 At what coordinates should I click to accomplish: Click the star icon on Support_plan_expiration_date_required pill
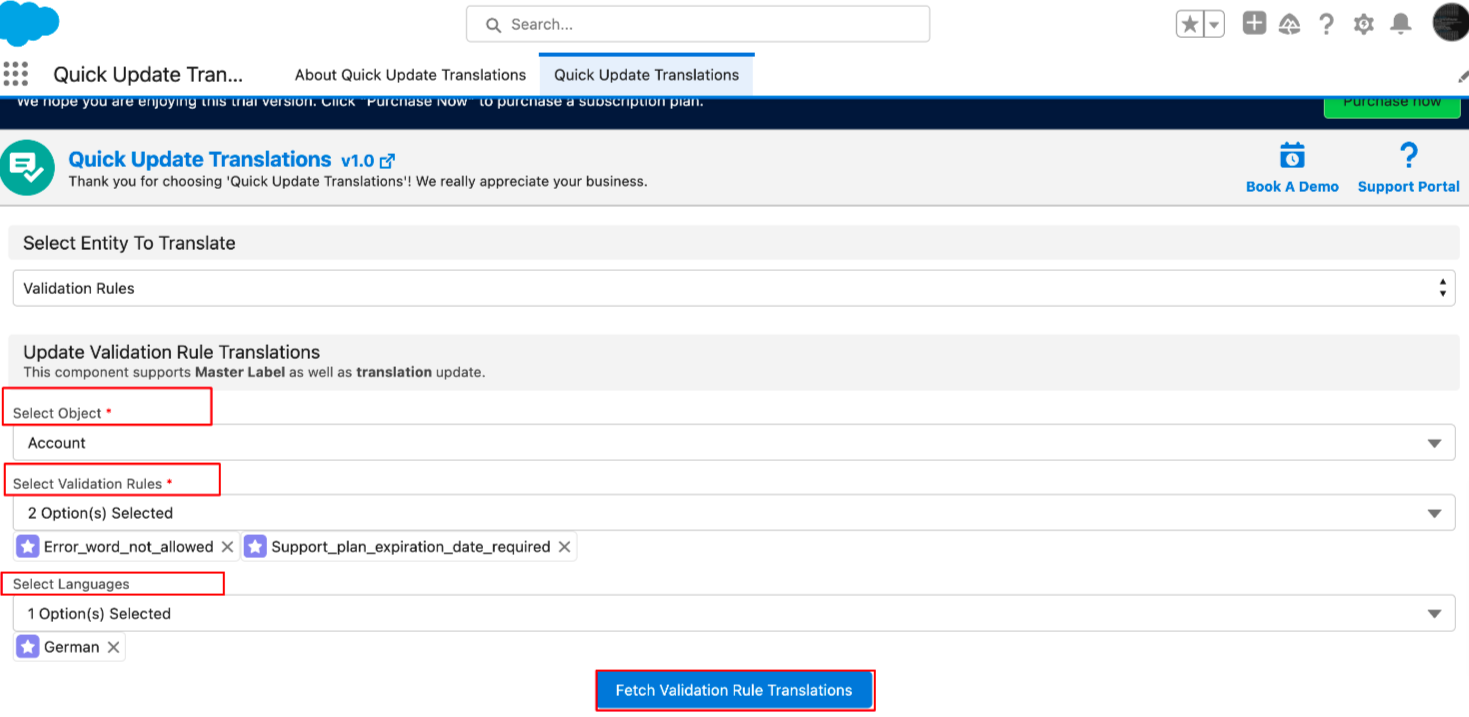pos(255,547)
